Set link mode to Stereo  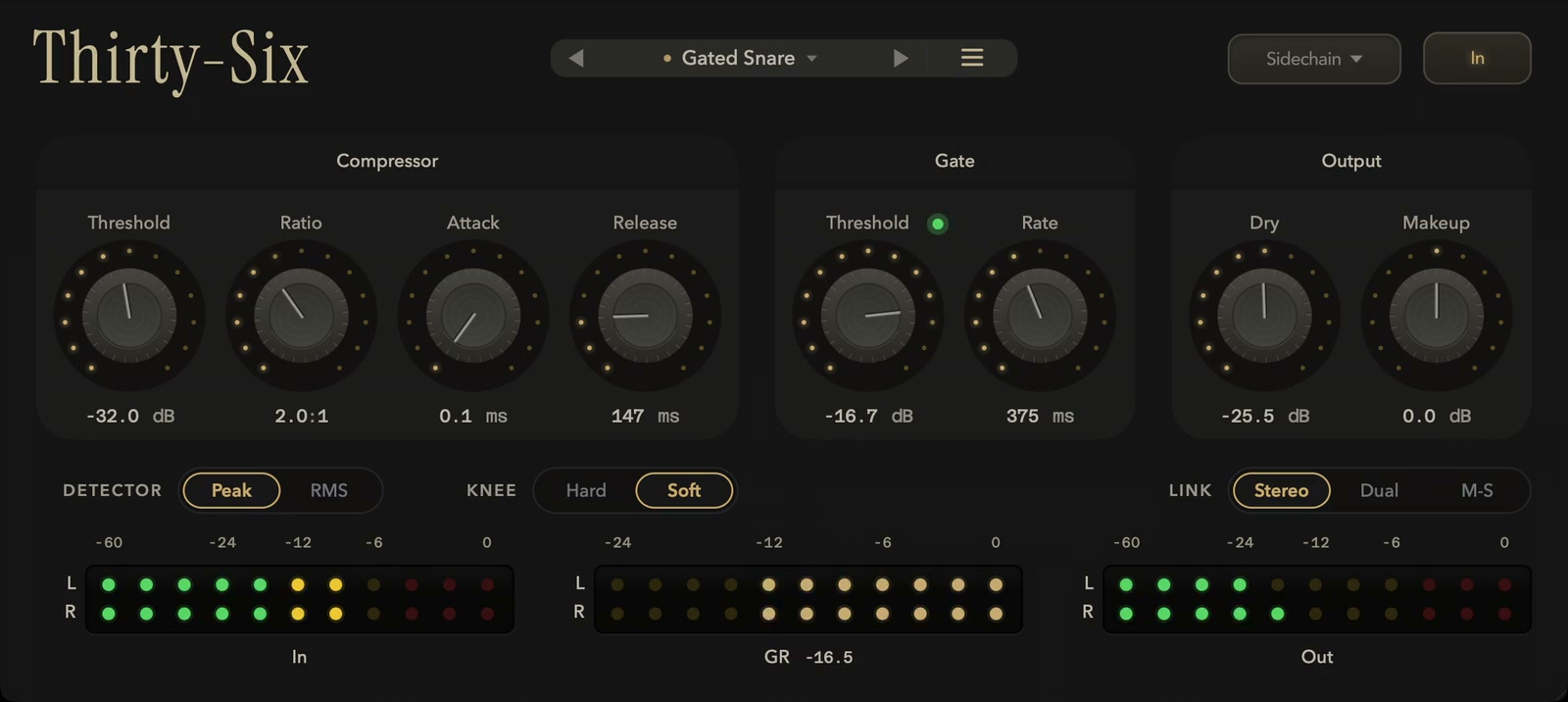coord(1281,490)
